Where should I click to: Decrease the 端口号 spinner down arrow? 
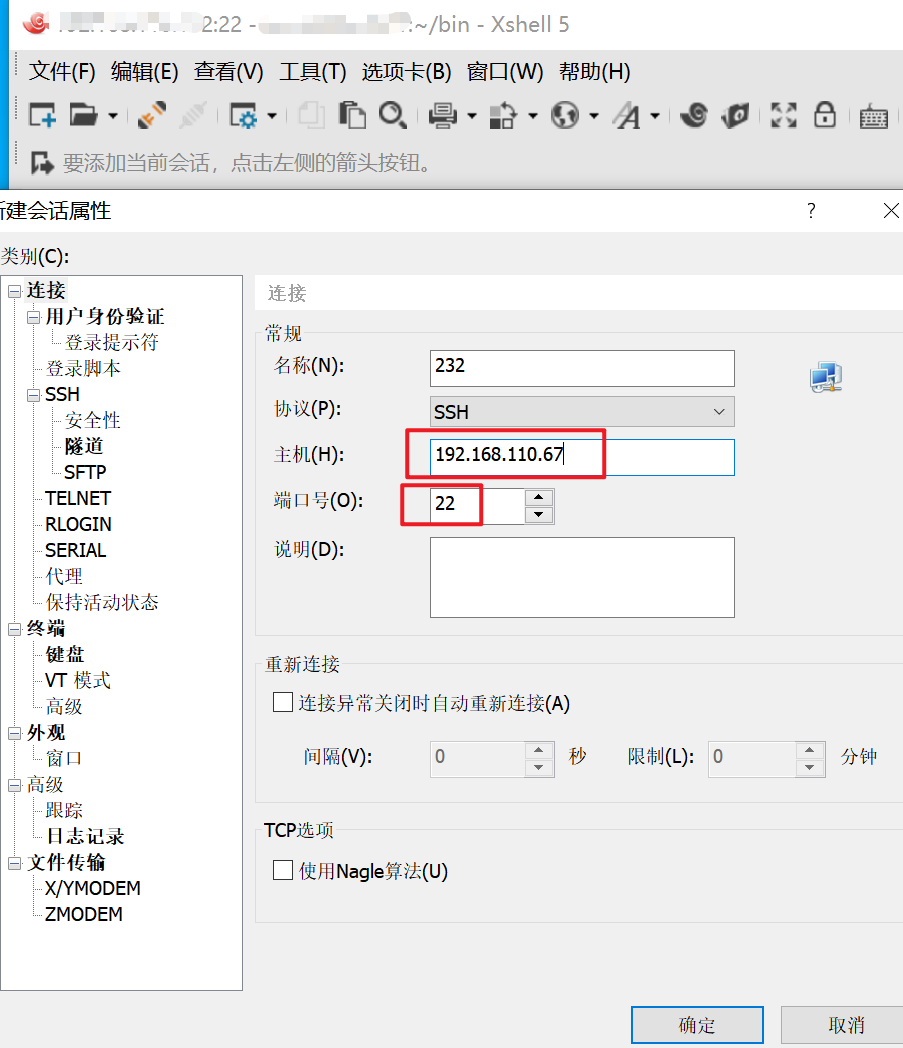click(539, 515)
